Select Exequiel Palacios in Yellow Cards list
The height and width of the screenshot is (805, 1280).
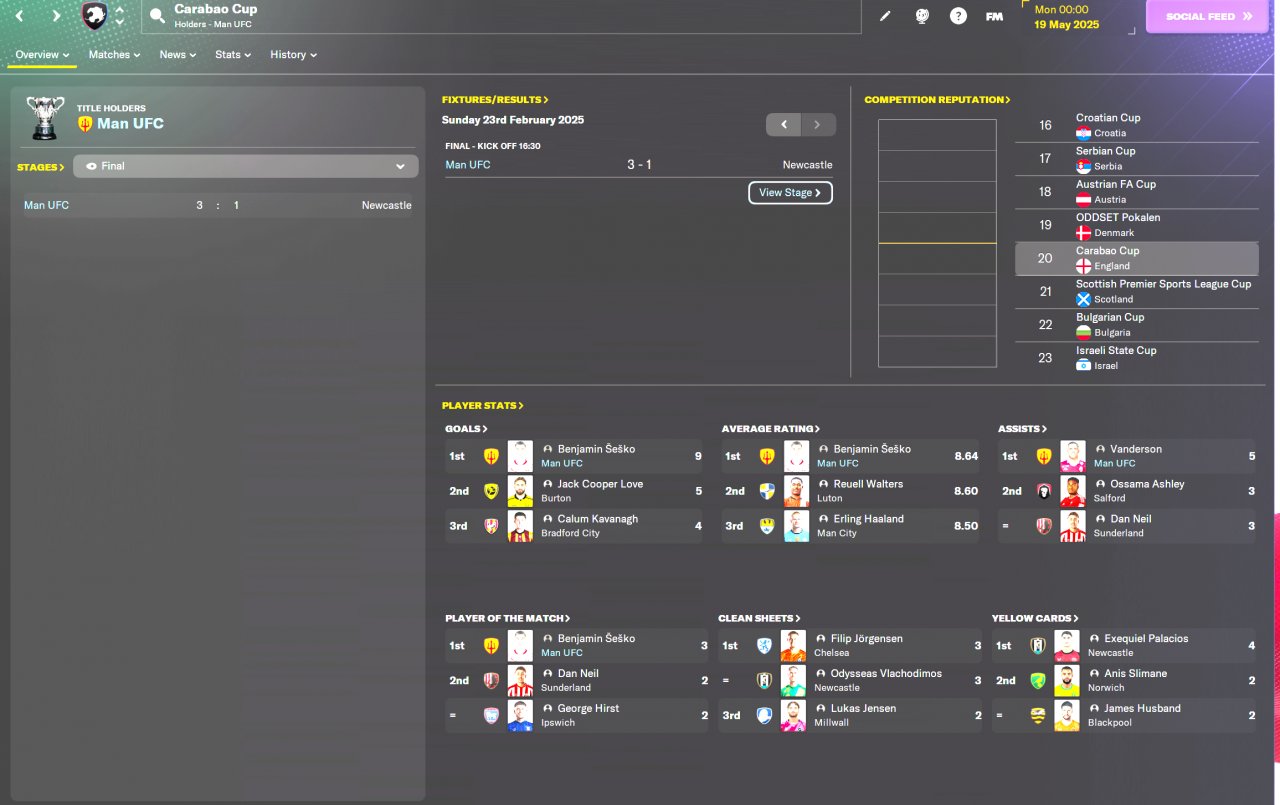pyautogui.click(x=1146, y=639)
